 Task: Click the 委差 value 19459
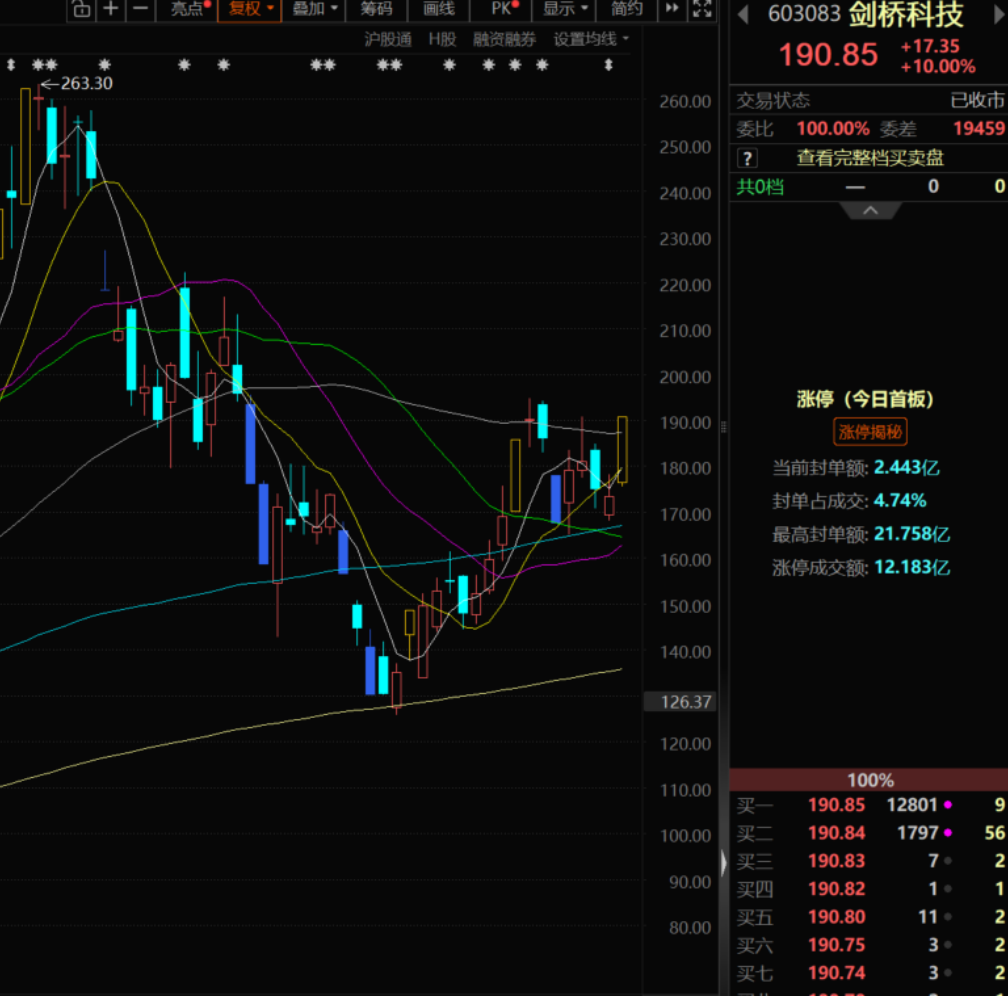click(x=978, y=129)
